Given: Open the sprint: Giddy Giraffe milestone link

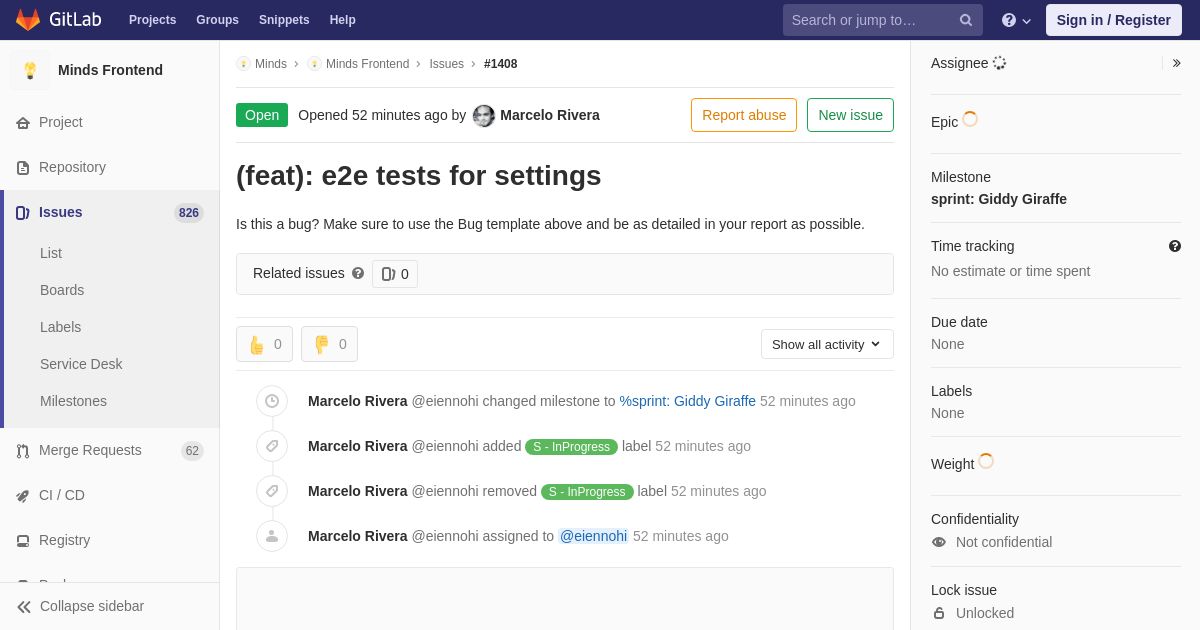Looking at the screenshot, I should pyautogui.click(x=998, y=199).
